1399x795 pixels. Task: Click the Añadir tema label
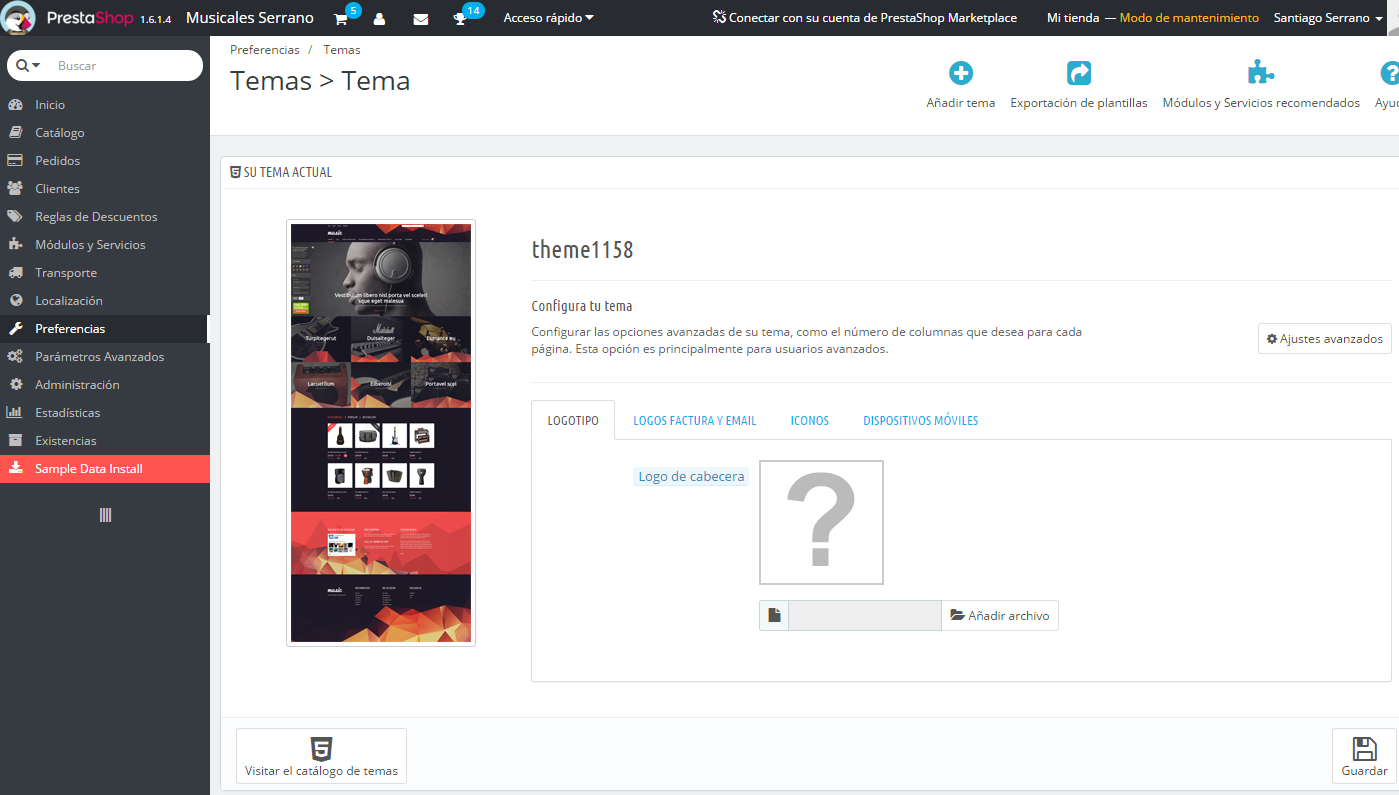click(x=961, y=103)
